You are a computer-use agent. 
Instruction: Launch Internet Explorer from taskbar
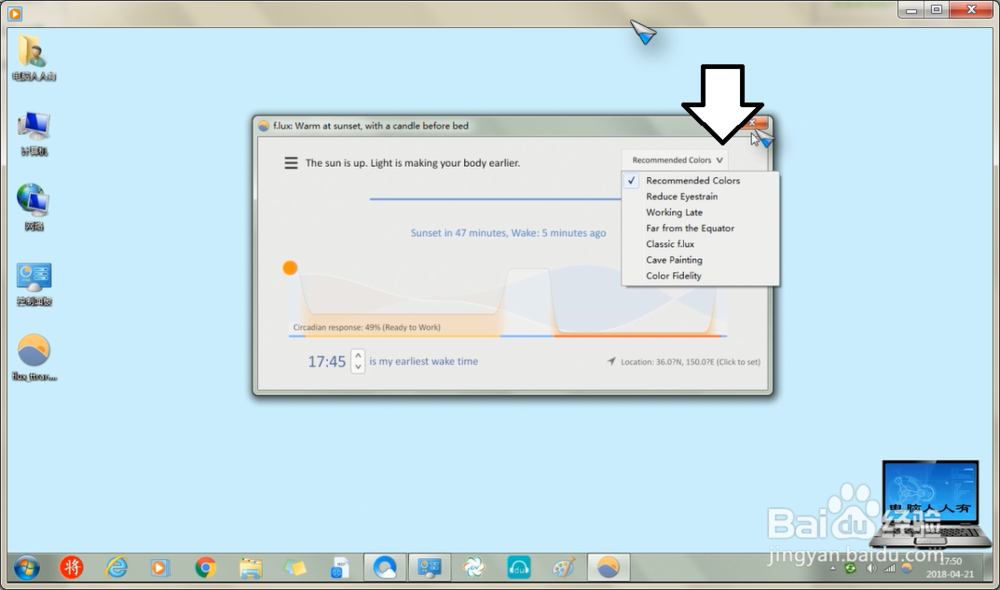(117, 567)
